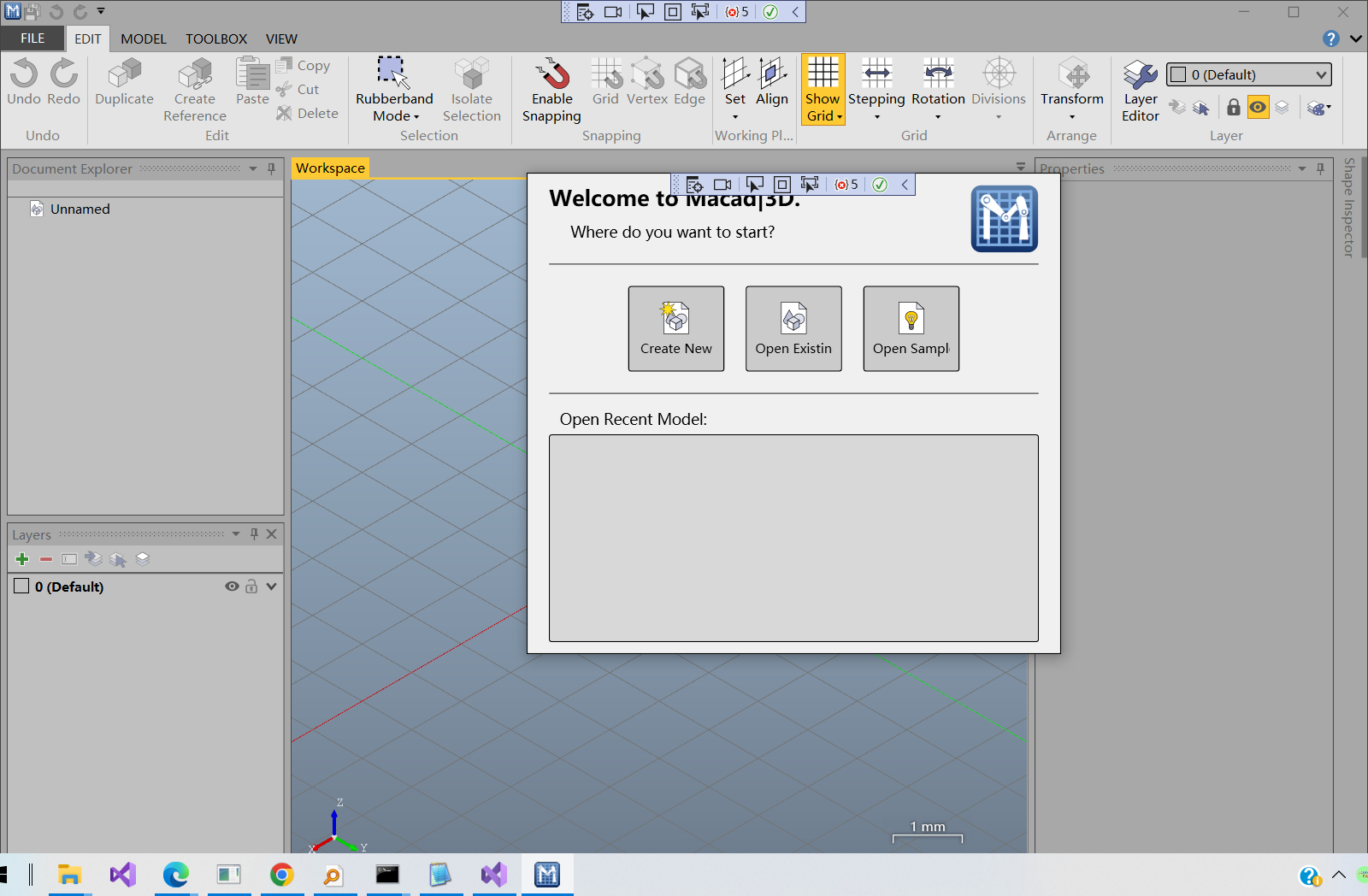Open the layer palette dropdown in the ribbon
The width and height of the screenshot is (1368, 896).
pyautogui.click(x=1319, y=108)
